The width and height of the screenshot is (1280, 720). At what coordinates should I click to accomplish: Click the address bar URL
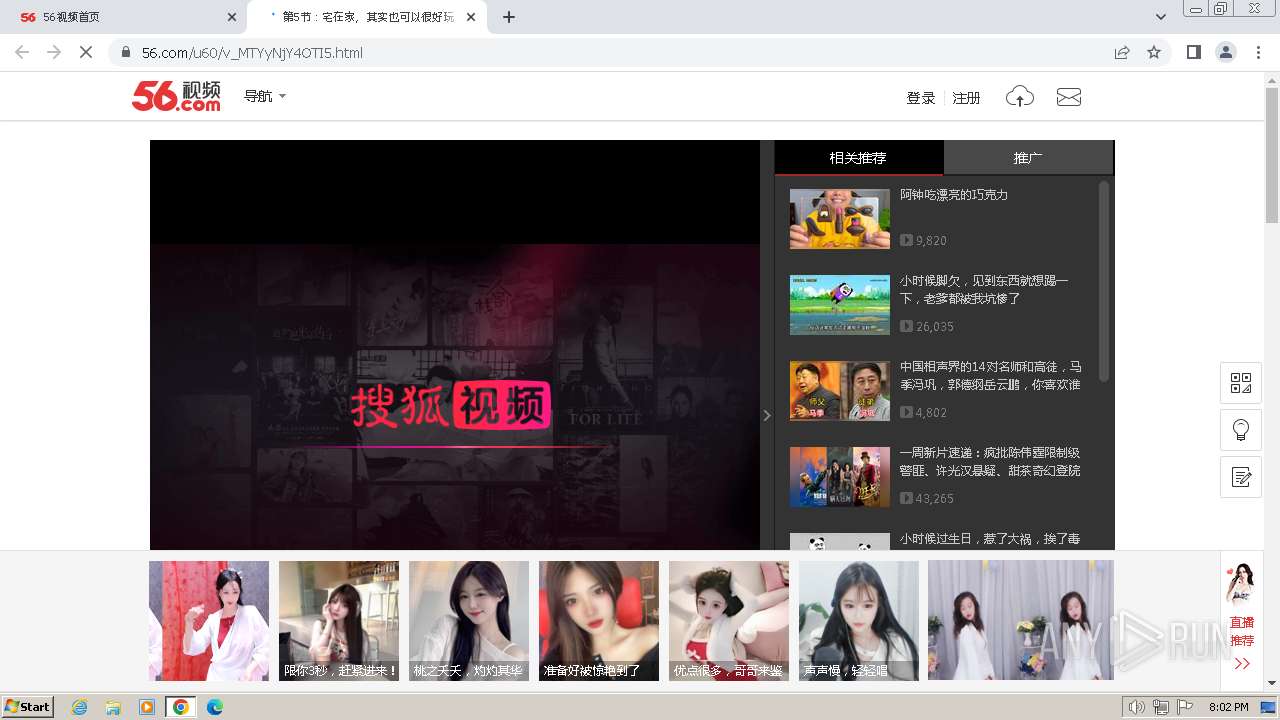(252, 53)
